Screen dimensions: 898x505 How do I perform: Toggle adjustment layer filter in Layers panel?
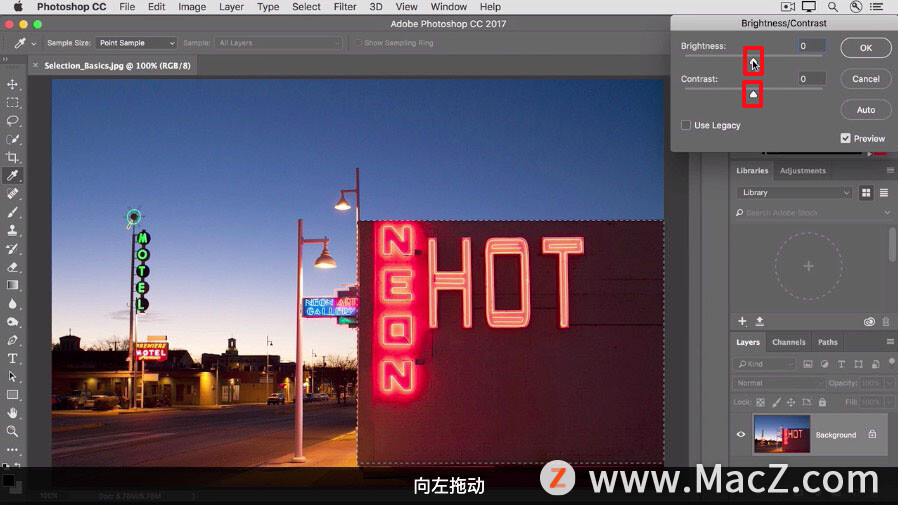pos(825,364)
